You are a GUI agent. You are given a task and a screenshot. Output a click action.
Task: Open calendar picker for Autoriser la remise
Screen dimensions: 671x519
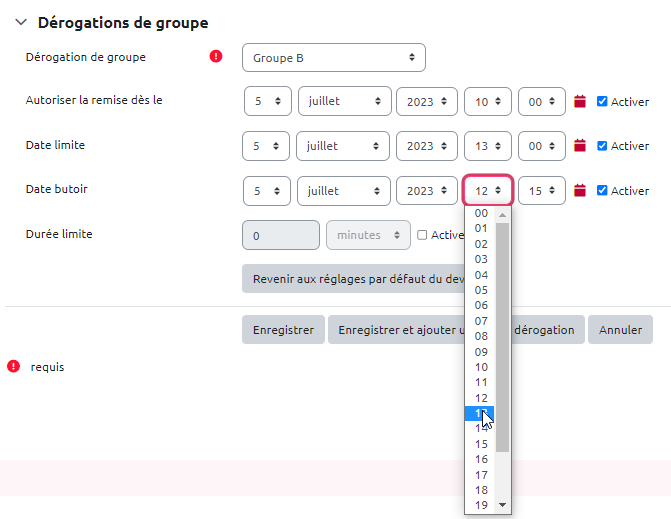click(x=580, y=101)
